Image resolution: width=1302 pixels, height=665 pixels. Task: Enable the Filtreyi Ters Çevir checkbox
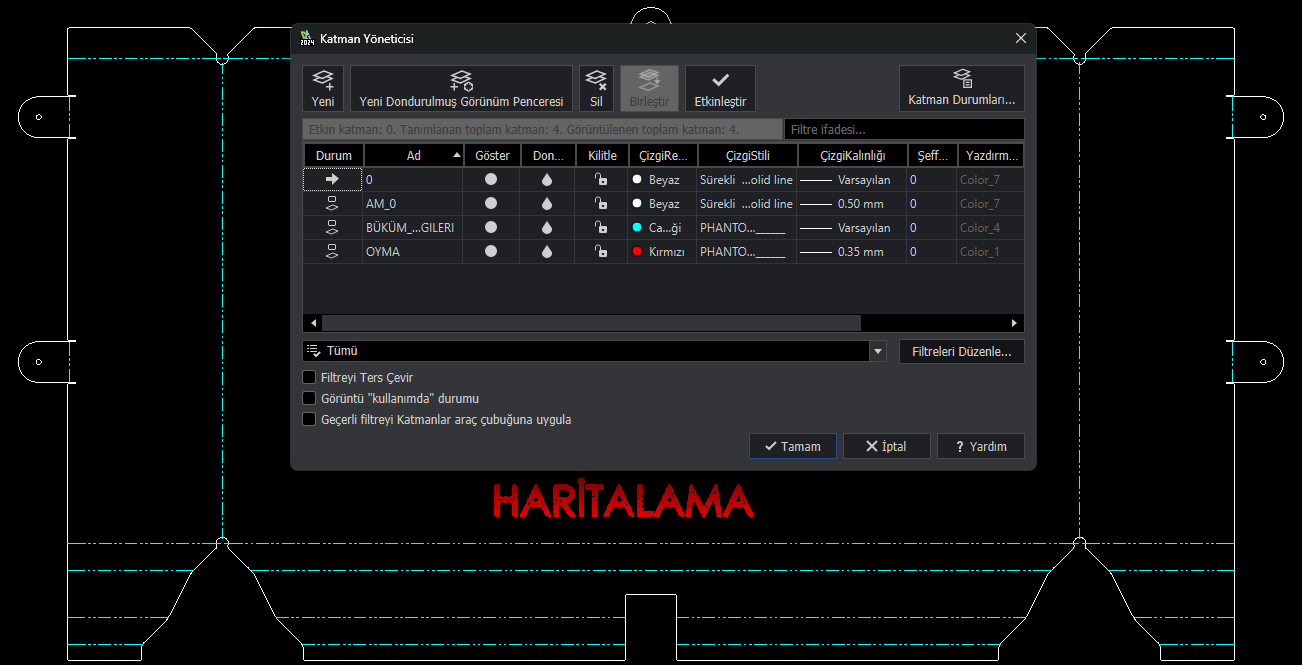point(309,378)
